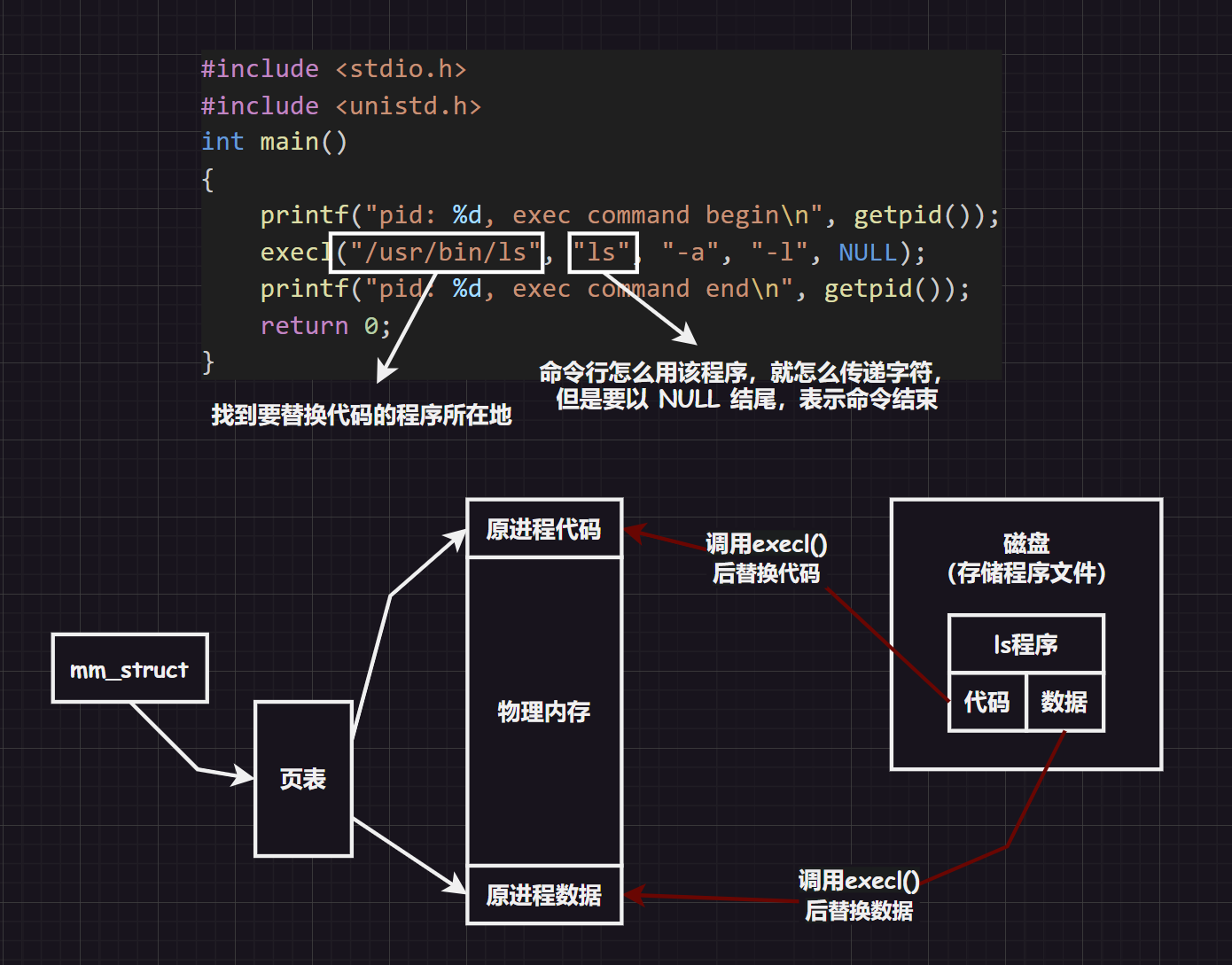Click the 物理内存 memory block
The width and height of the screenshot is (1232, 965).
pos(543,712)
